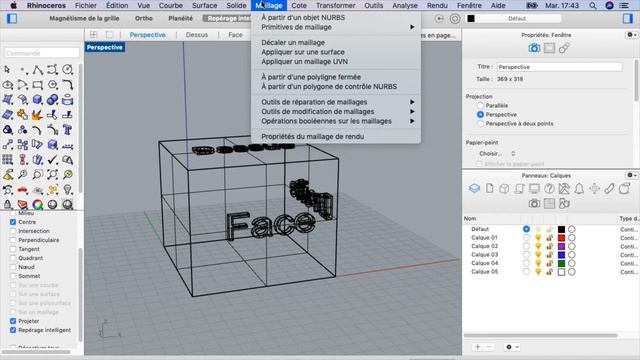Expand Outils de réparation de maillages submenu

click(336, 102)
